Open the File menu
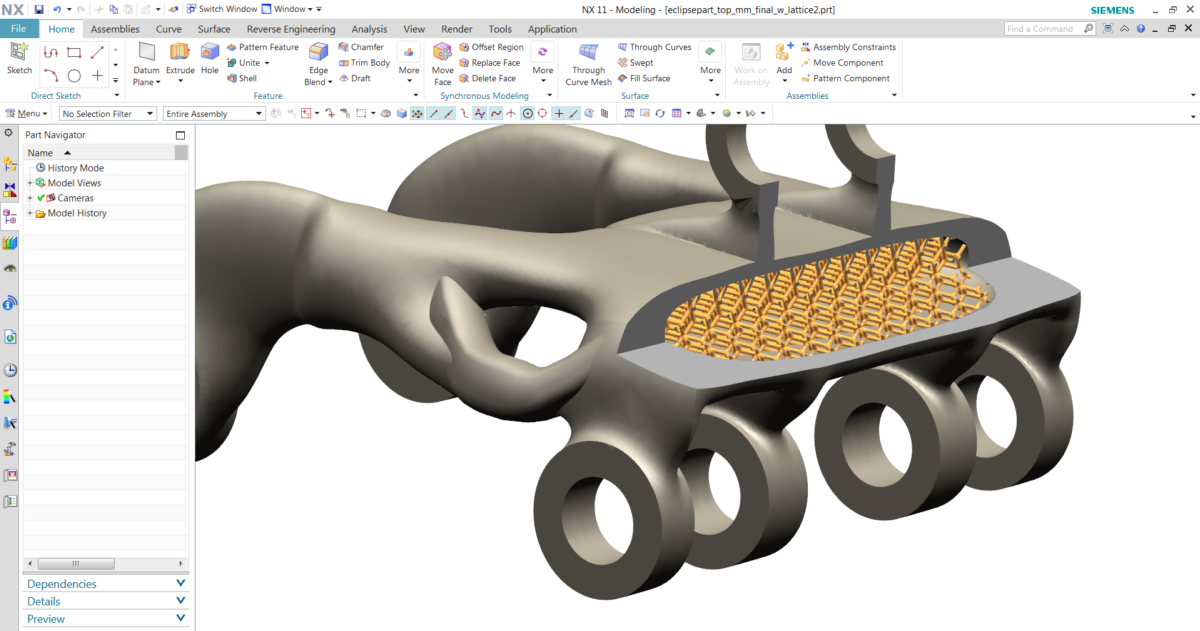 (19, 29)
